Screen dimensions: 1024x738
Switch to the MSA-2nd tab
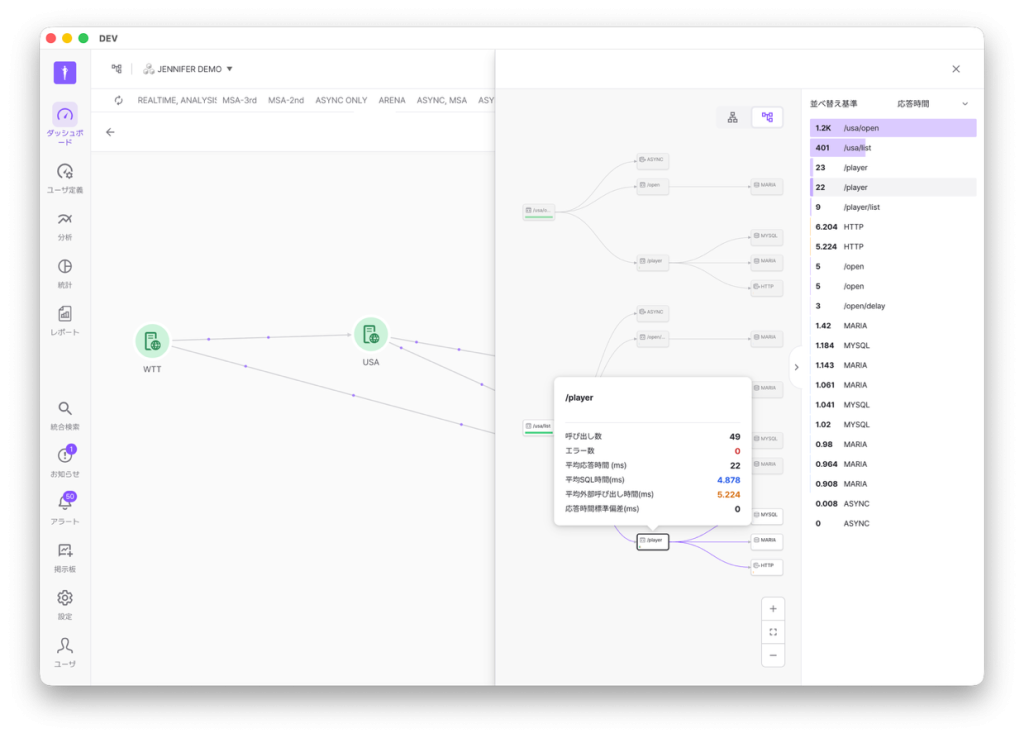pos(286,100)
